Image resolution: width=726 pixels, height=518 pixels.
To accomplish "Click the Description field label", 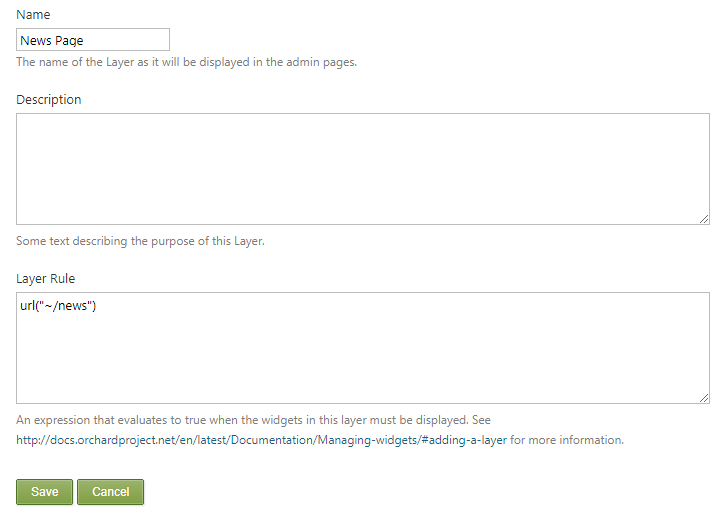I will click(49, 100).
